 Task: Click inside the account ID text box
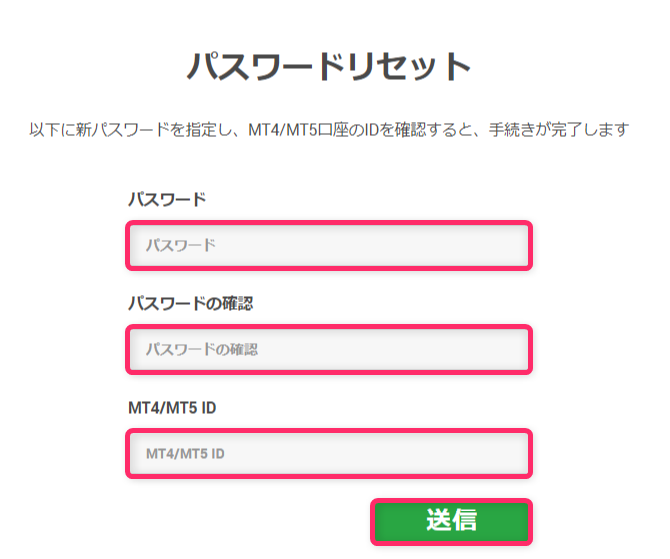coord(329,453)
